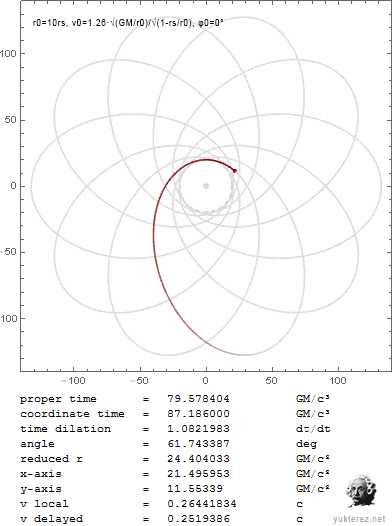This screenshot has height=526, width=392.
Task: Click the Einstein portrait logo
Action: [x=361, y=491]
